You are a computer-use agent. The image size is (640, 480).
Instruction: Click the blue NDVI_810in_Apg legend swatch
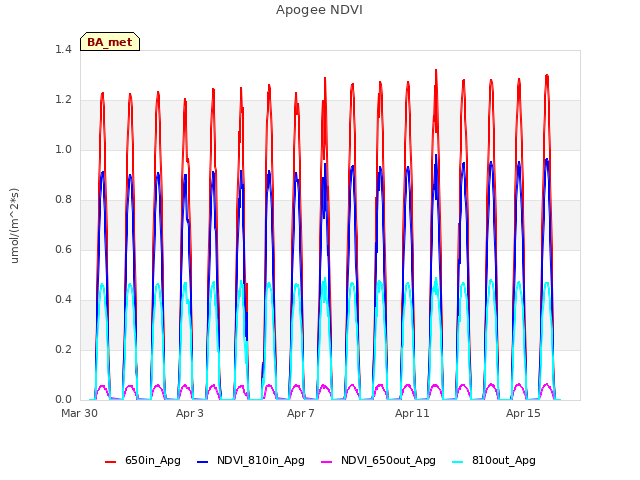click(202, 462)
